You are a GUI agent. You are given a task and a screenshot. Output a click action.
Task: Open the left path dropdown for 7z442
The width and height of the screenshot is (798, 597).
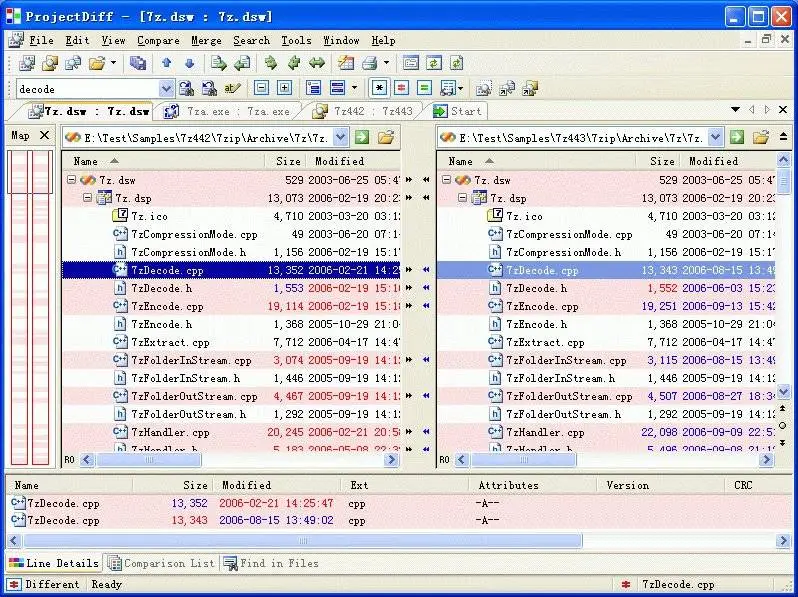(x=340, y=137)
